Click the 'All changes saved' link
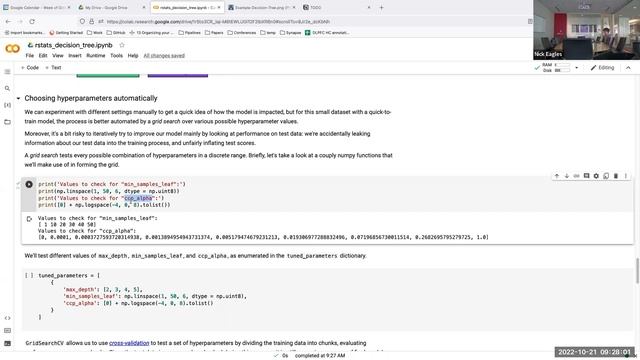The width and height of the screenshot is (640, 360). point(164,56)
